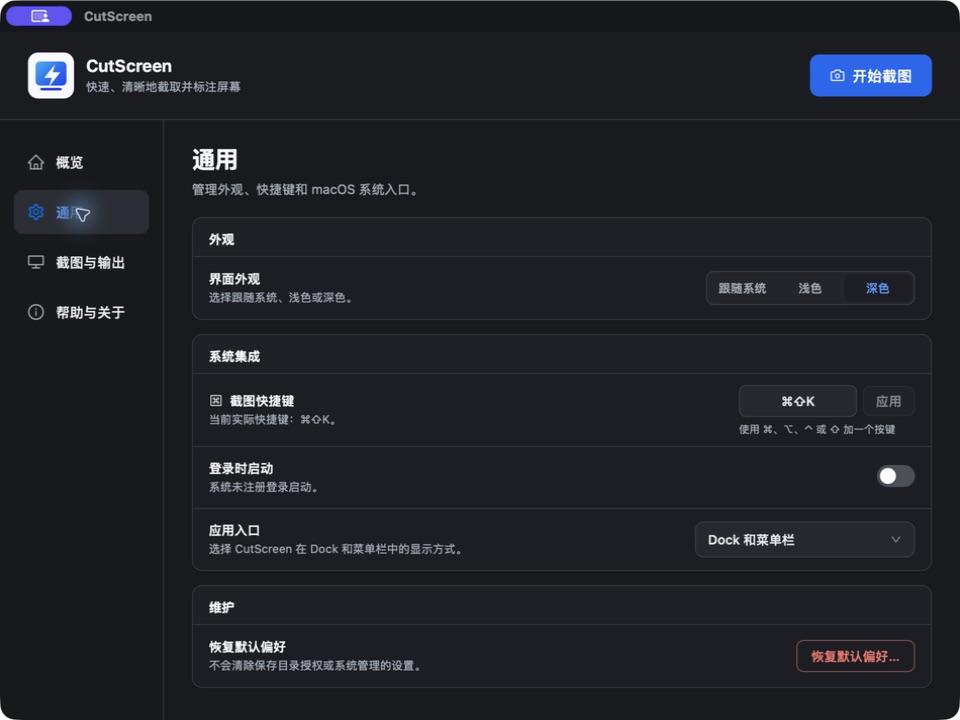
Task: Click the text 选择 CutScreen 在 Dock 和菜单栏中的显示方式。
Action: click(336, 549)
